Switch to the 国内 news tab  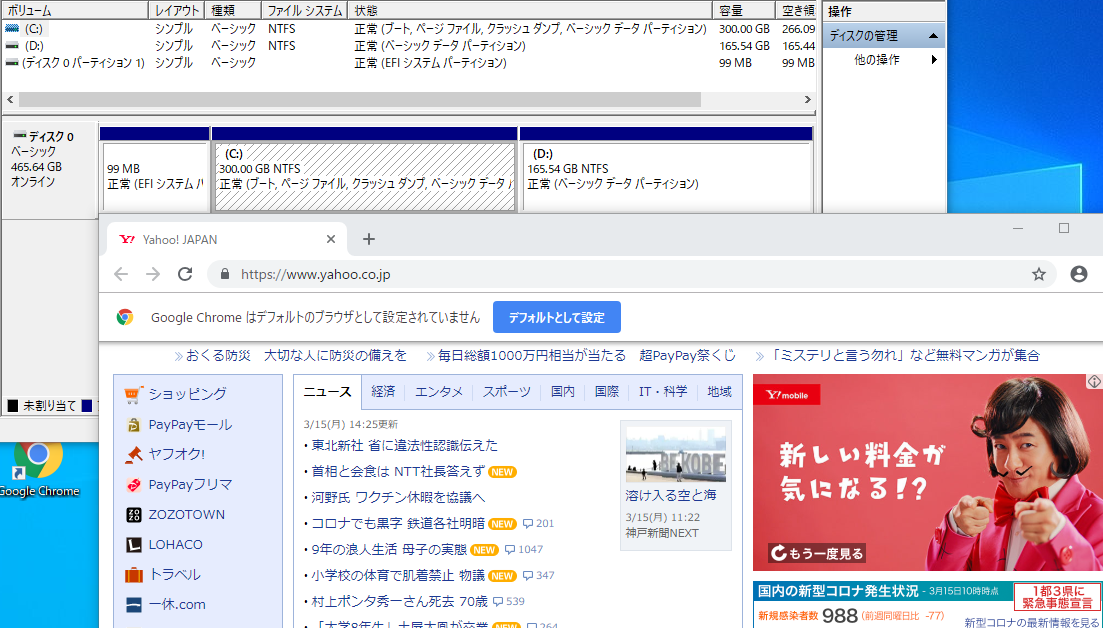coord(563,392)
